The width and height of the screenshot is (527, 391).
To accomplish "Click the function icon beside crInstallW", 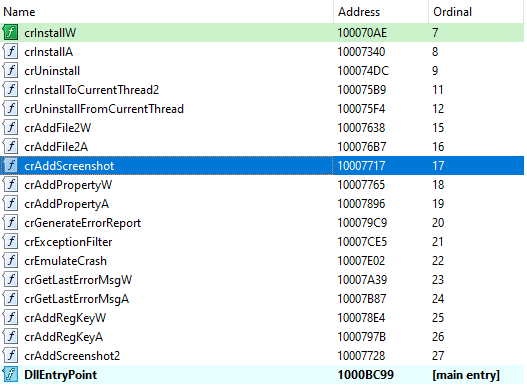I will tap(10, 33).
